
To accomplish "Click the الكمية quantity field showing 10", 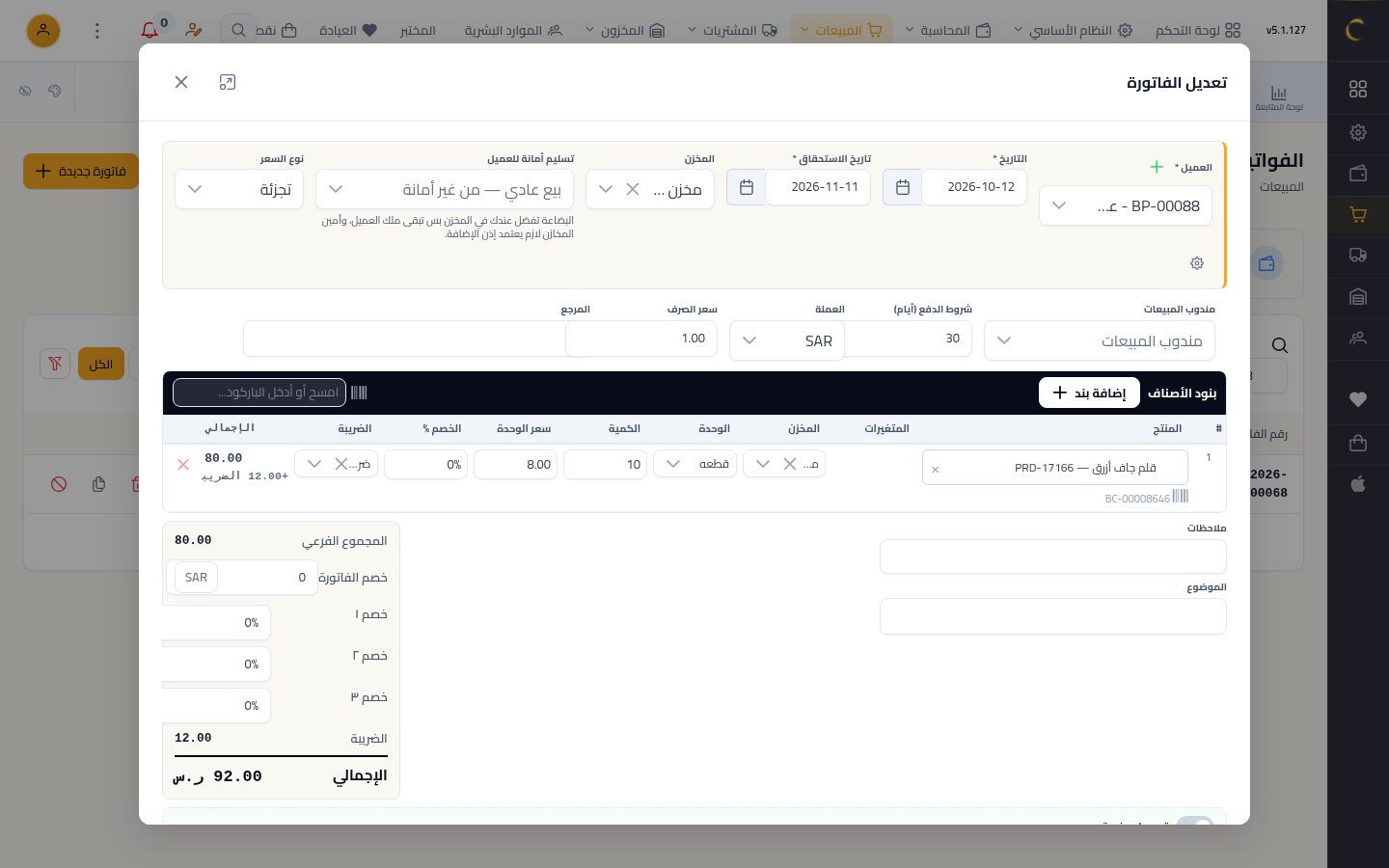I will point(605,464).
